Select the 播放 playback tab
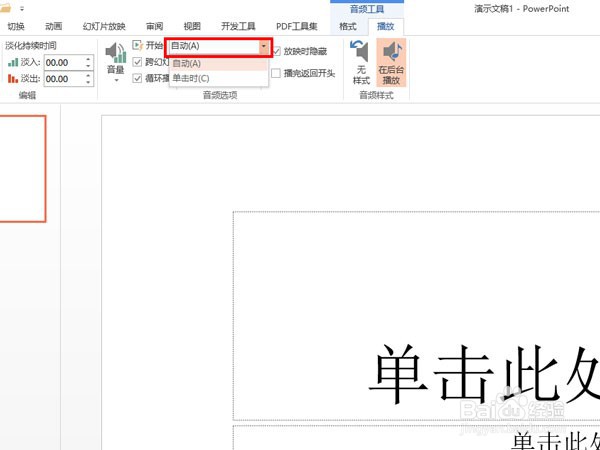 (385, 26)
